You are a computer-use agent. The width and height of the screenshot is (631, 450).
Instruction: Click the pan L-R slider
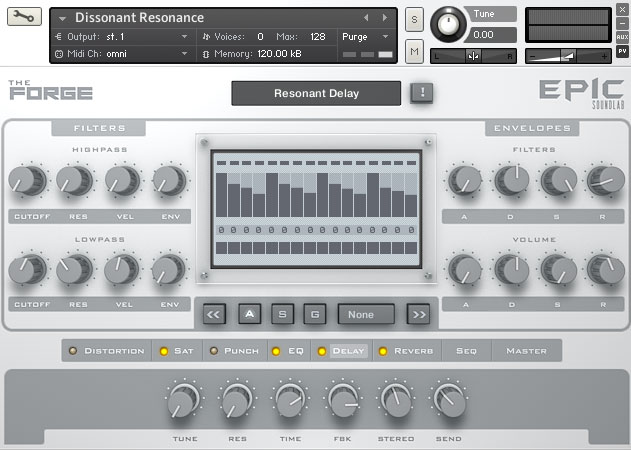(x=473, y=56)
